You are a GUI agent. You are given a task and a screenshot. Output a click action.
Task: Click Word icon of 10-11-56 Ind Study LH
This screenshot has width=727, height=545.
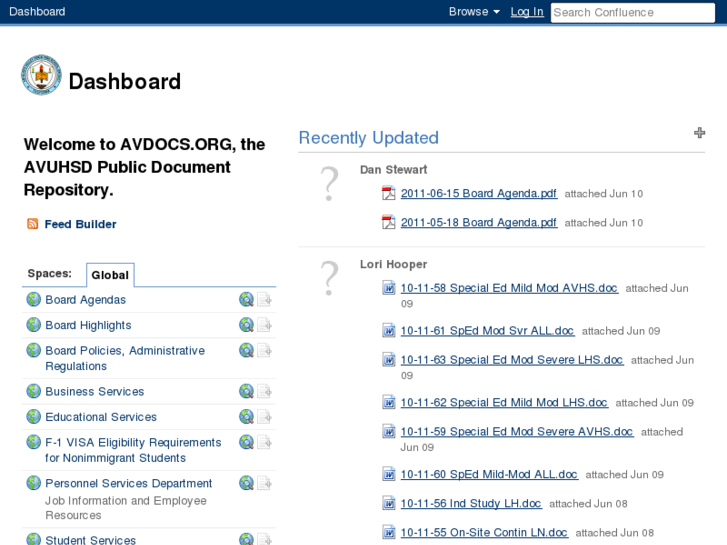pos(389,503)
